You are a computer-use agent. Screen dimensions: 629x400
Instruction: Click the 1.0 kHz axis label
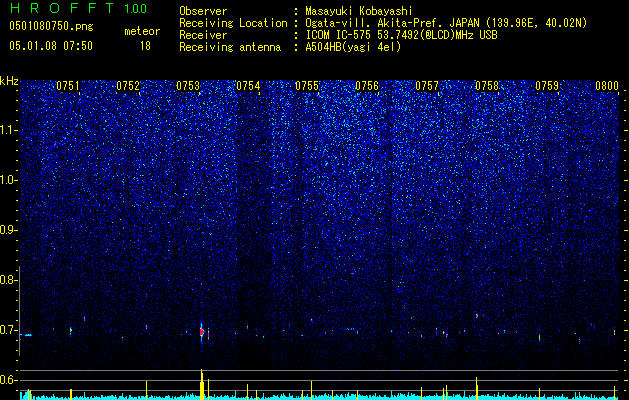point(9,180)
